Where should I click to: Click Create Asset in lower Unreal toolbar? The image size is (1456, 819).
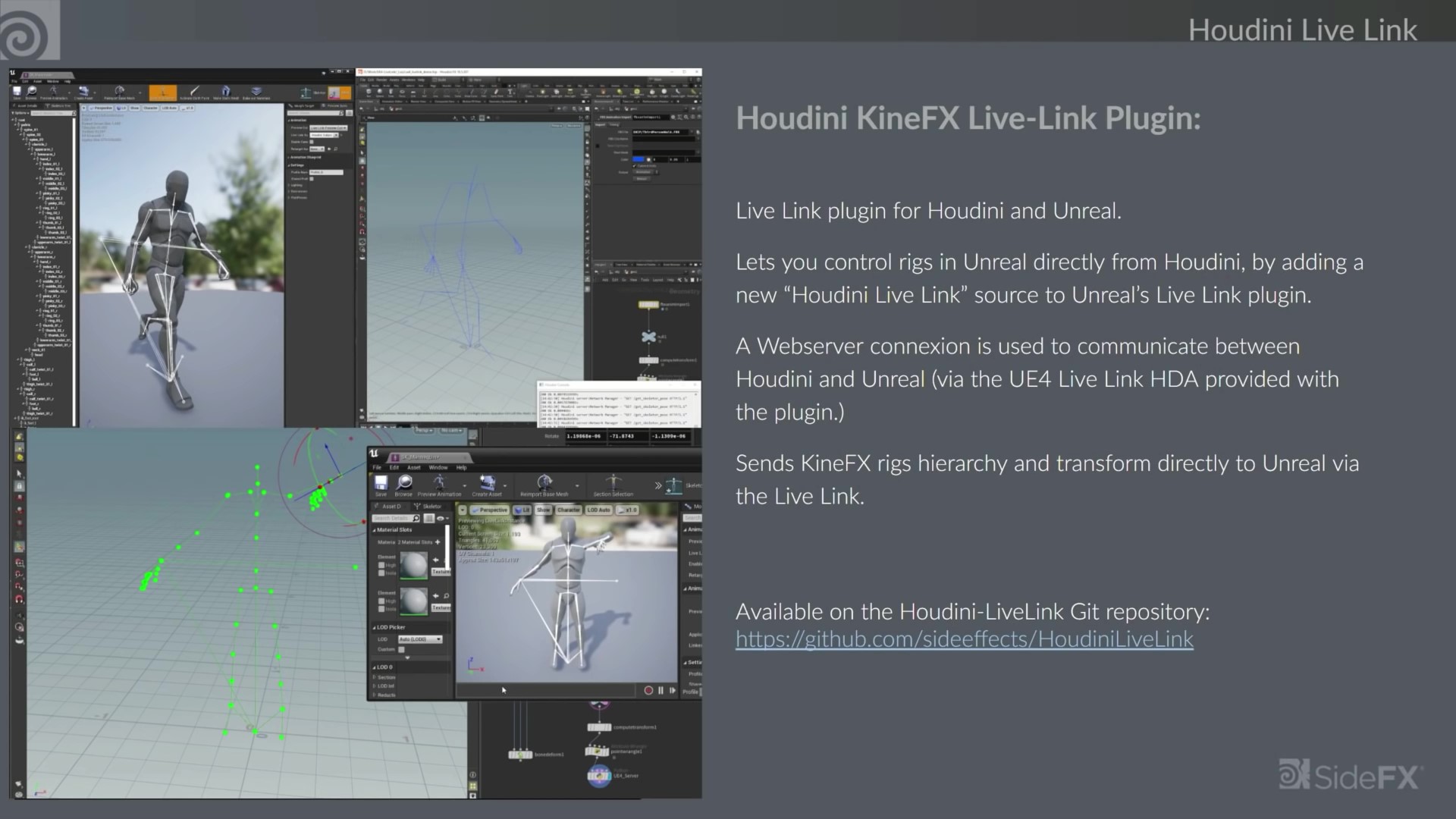487,485
